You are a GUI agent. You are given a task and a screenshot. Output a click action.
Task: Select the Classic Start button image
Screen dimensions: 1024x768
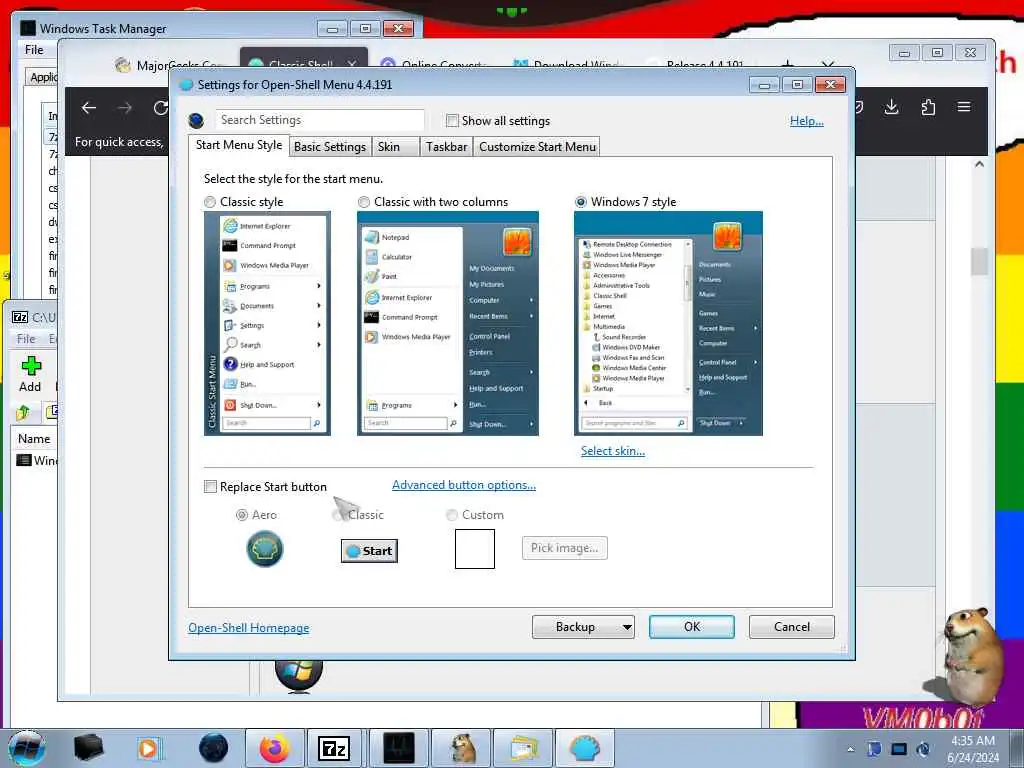(369, 551)
